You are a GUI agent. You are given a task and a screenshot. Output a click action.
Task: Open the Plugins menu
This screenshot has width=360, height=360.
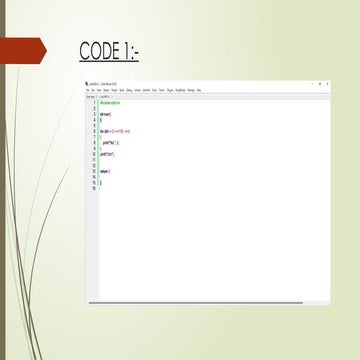[170, 90]
